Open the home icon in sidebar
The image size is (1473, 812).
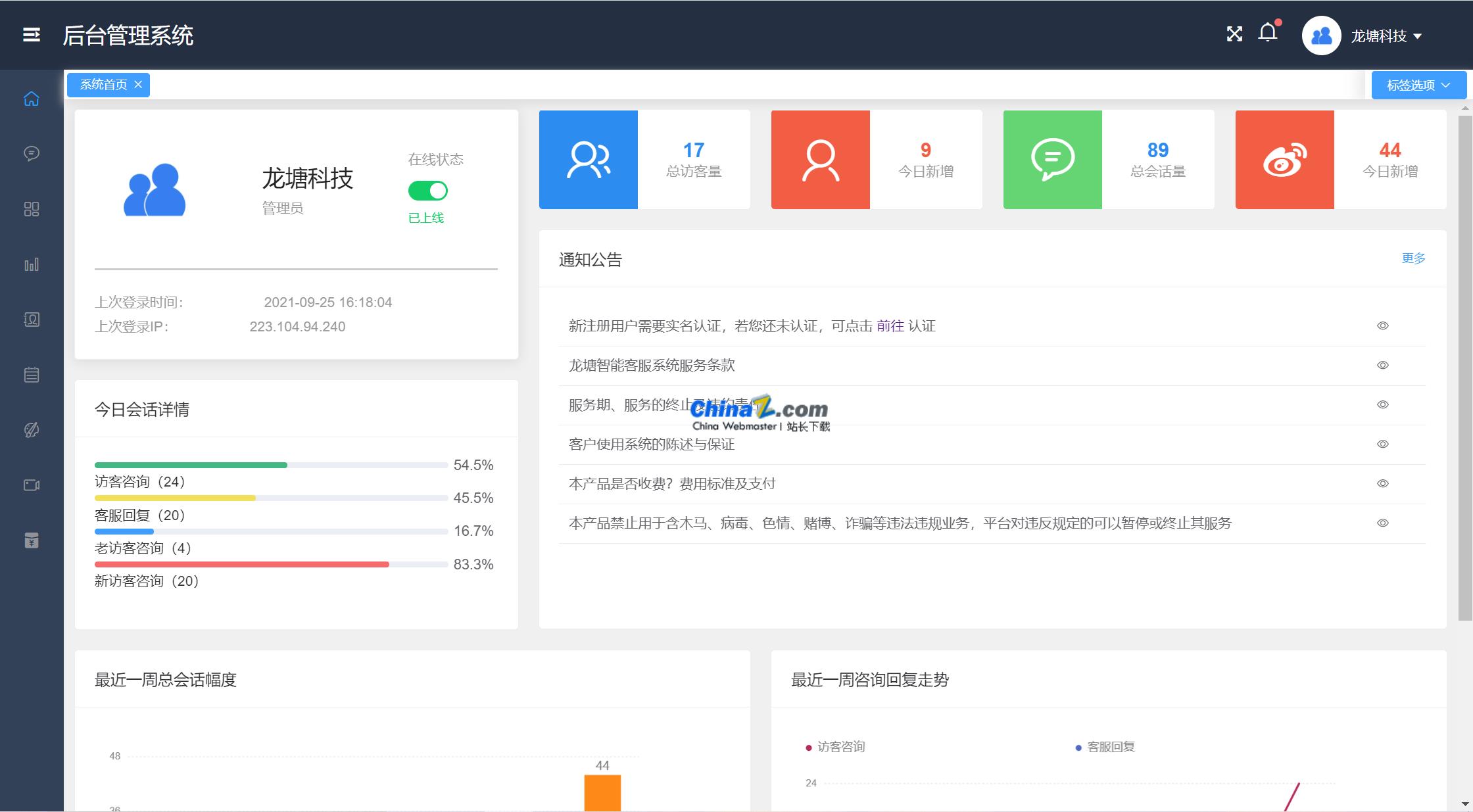[x=32, y=99]
